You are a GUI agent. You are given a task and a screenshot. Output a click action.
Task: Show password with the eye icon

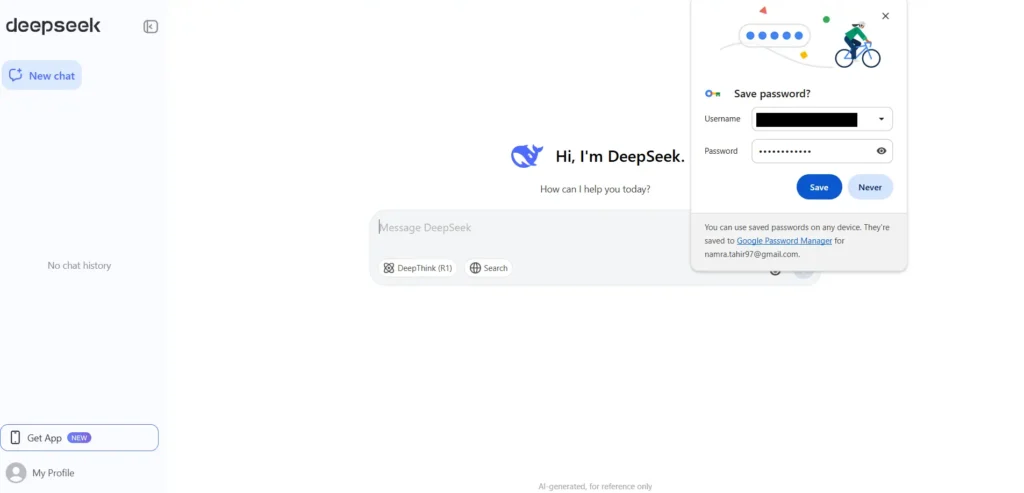point(881,151)
